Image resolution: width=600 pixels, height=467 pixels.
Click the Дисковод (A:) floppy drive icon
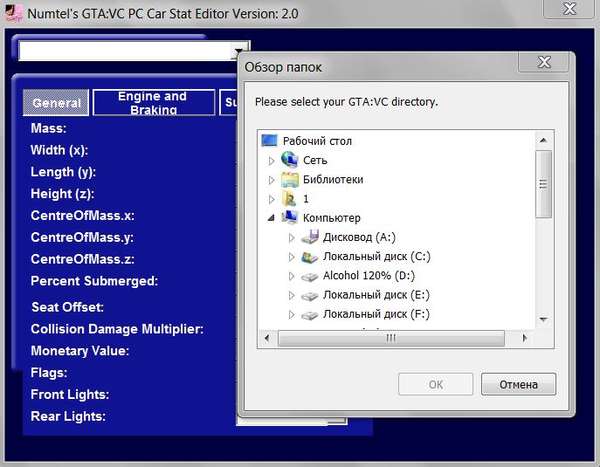pyautogui.click(x=310, y=237)
